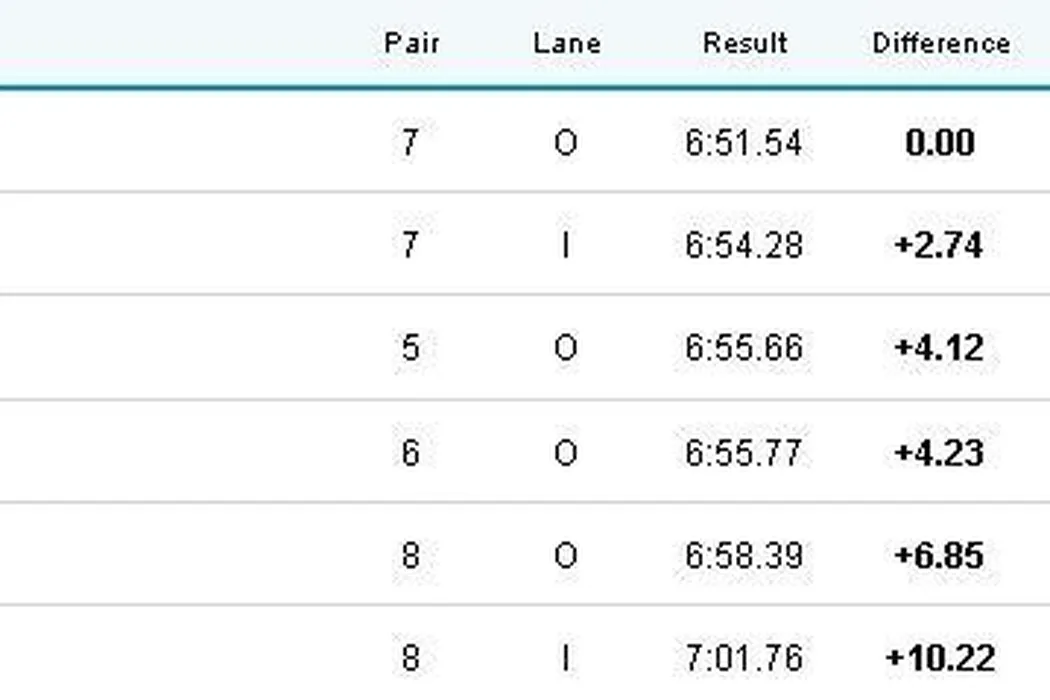Select the +2.74 difference value
The image size is (1050, 700).
(x=939, y=246)
